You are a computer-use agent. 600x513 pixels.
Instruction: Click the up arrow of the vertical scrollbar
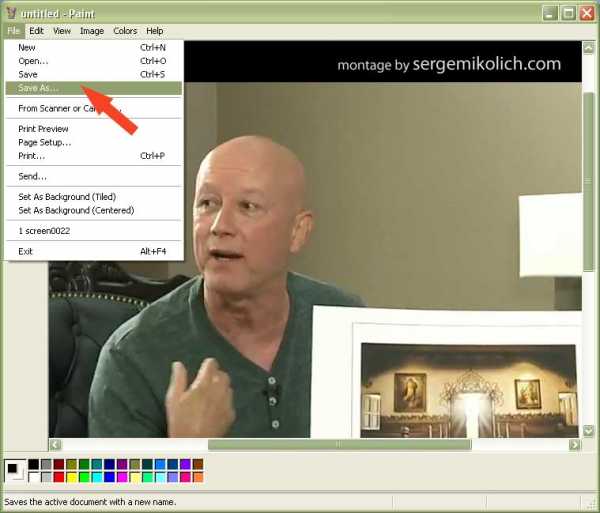click(588, 48)
